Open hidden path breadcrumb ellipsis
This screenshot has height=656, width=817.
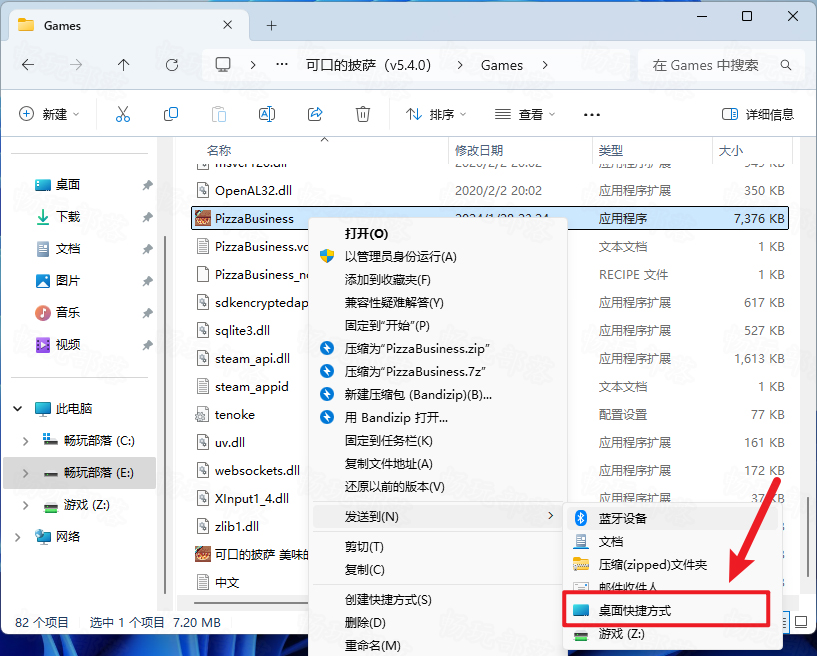point(282,65)
